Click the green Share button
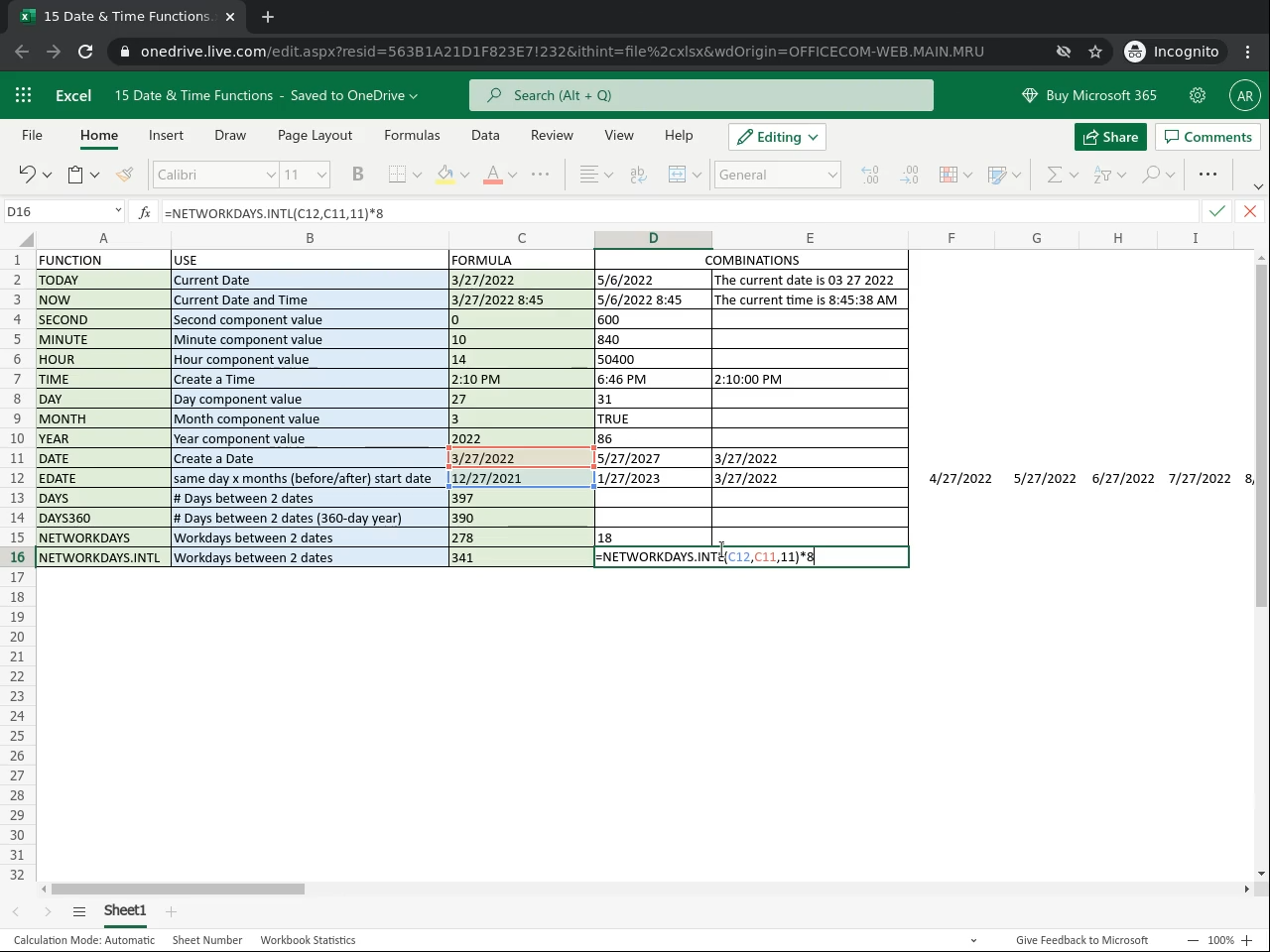The image size is (1270, 952). [1110, 137]
